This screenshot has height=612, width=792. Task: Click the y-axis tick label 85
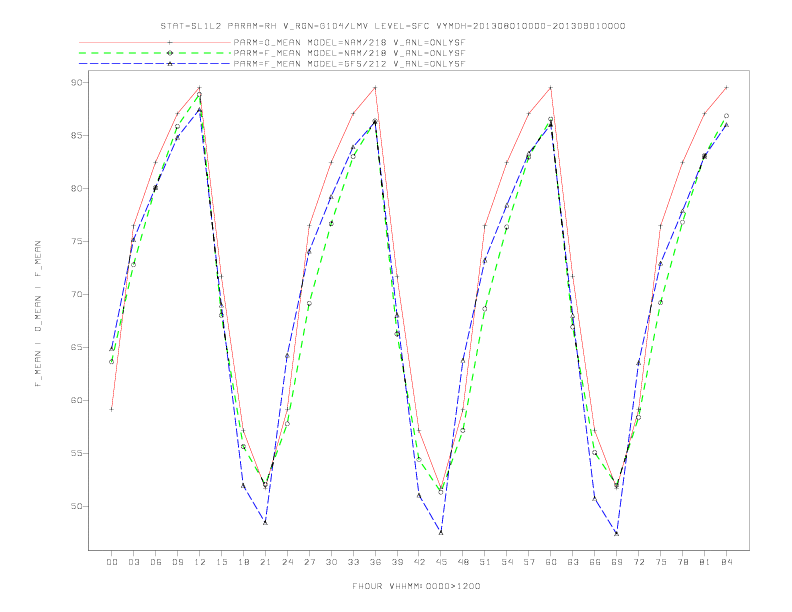tap(77, 135)
